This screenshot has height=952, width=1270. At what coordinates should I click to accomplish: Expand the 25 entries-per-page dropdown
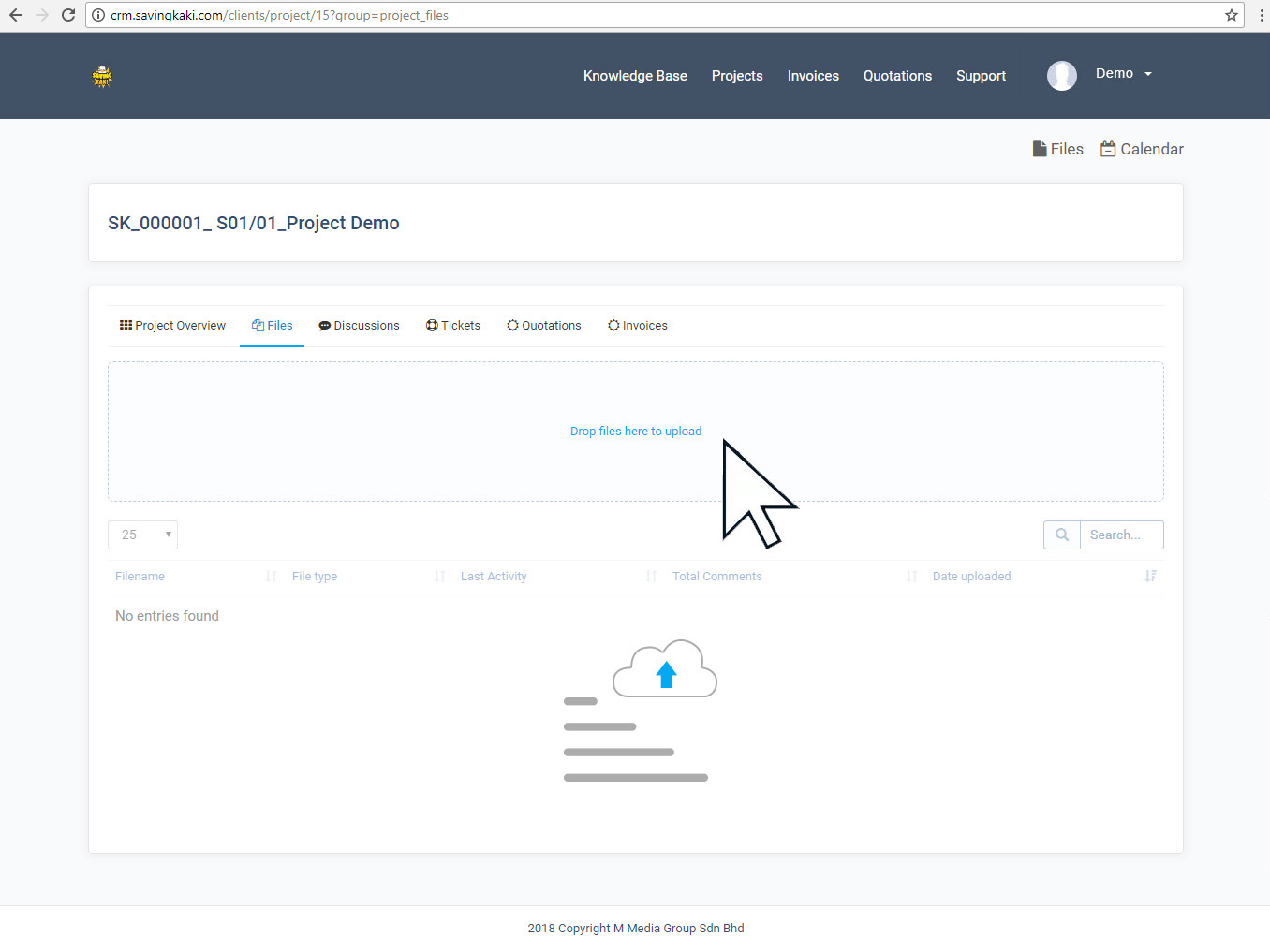(143, 535)
